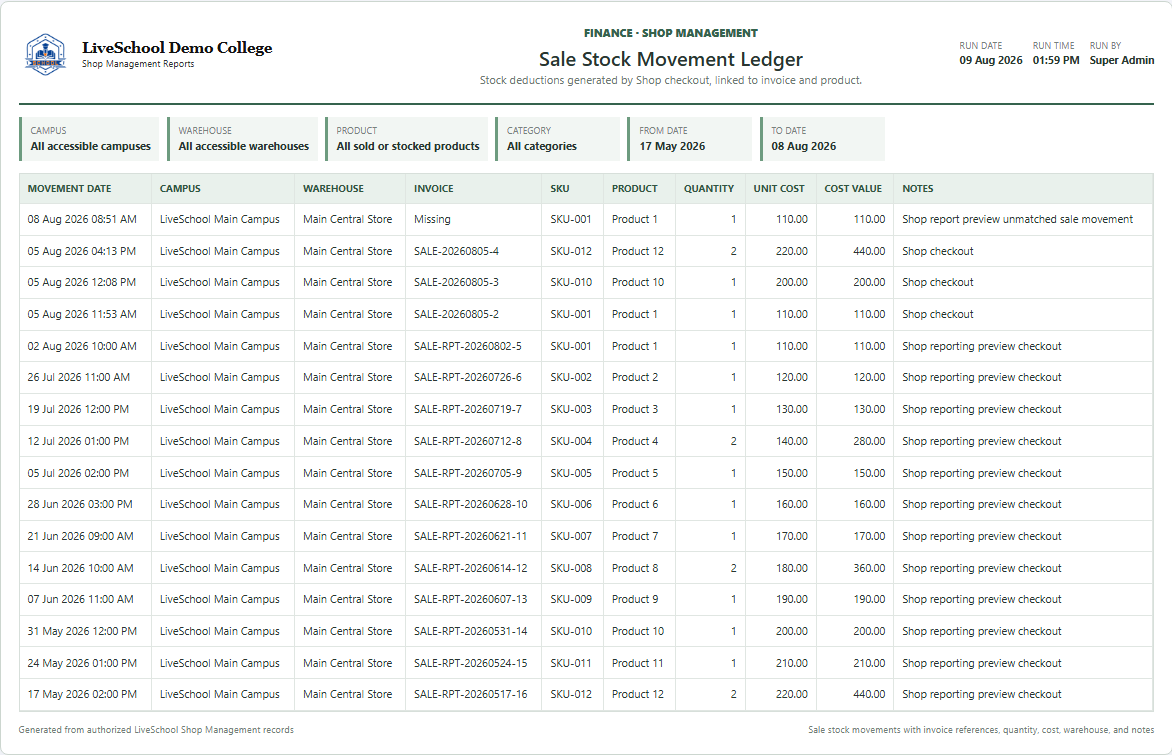Click the run date 09 Aug 2026
The image size is (1173, 755).
point(990,60)
